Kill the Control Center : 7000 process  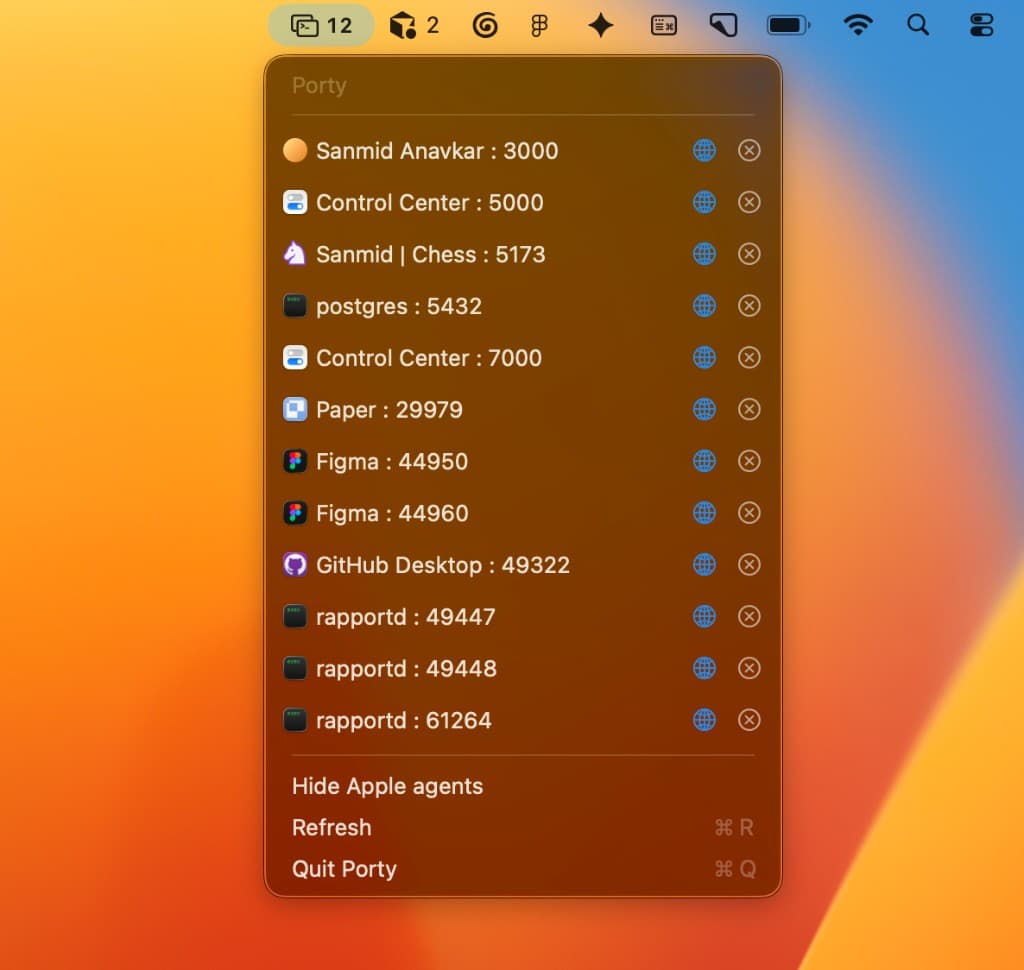(x=748, y=357)
